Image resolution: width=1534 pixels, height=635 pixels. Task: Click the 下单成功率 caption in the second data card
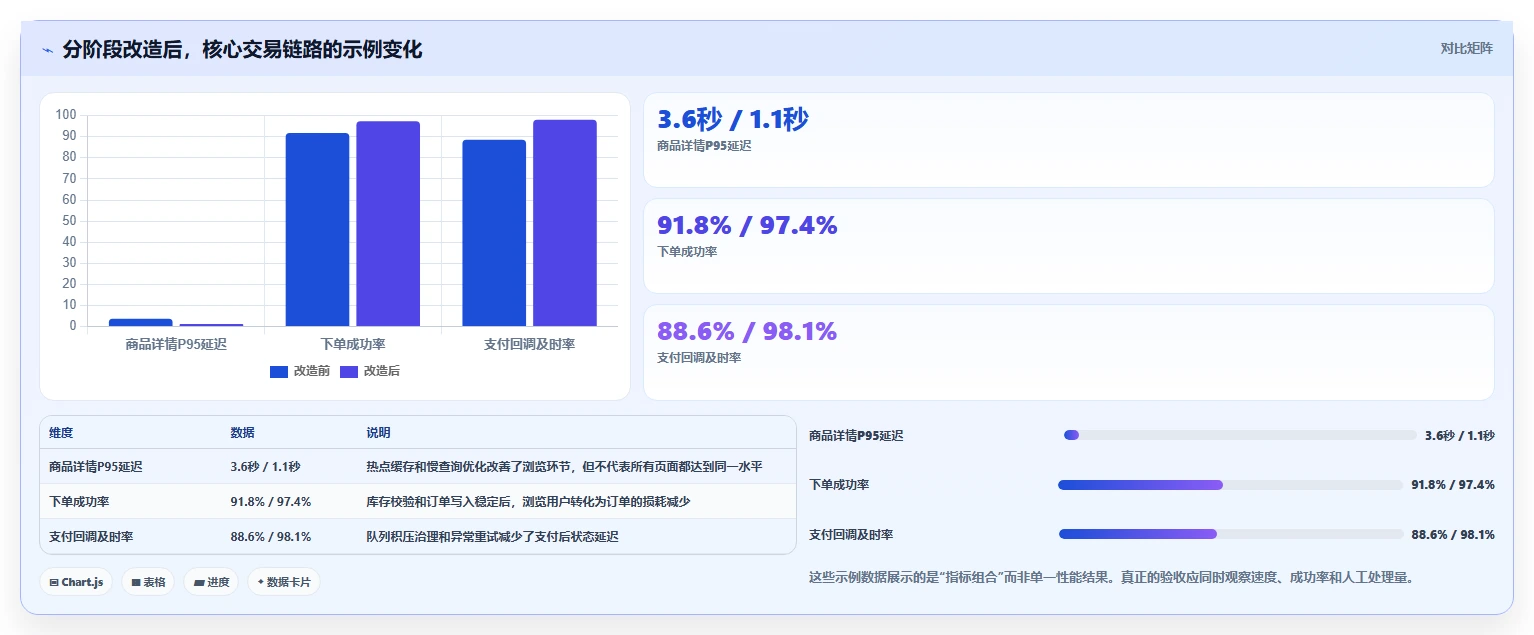point(687,252)
